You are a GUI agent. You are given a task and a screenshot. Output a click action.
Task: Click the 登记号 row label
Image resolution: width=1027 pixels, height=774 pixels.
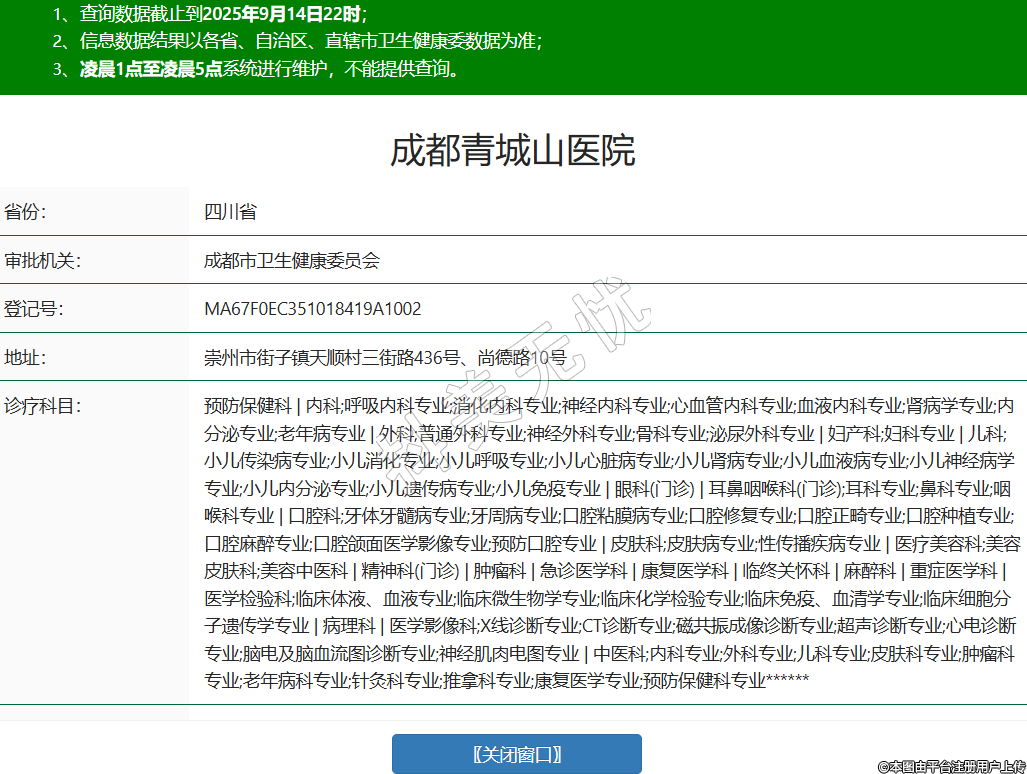[34, 309]
